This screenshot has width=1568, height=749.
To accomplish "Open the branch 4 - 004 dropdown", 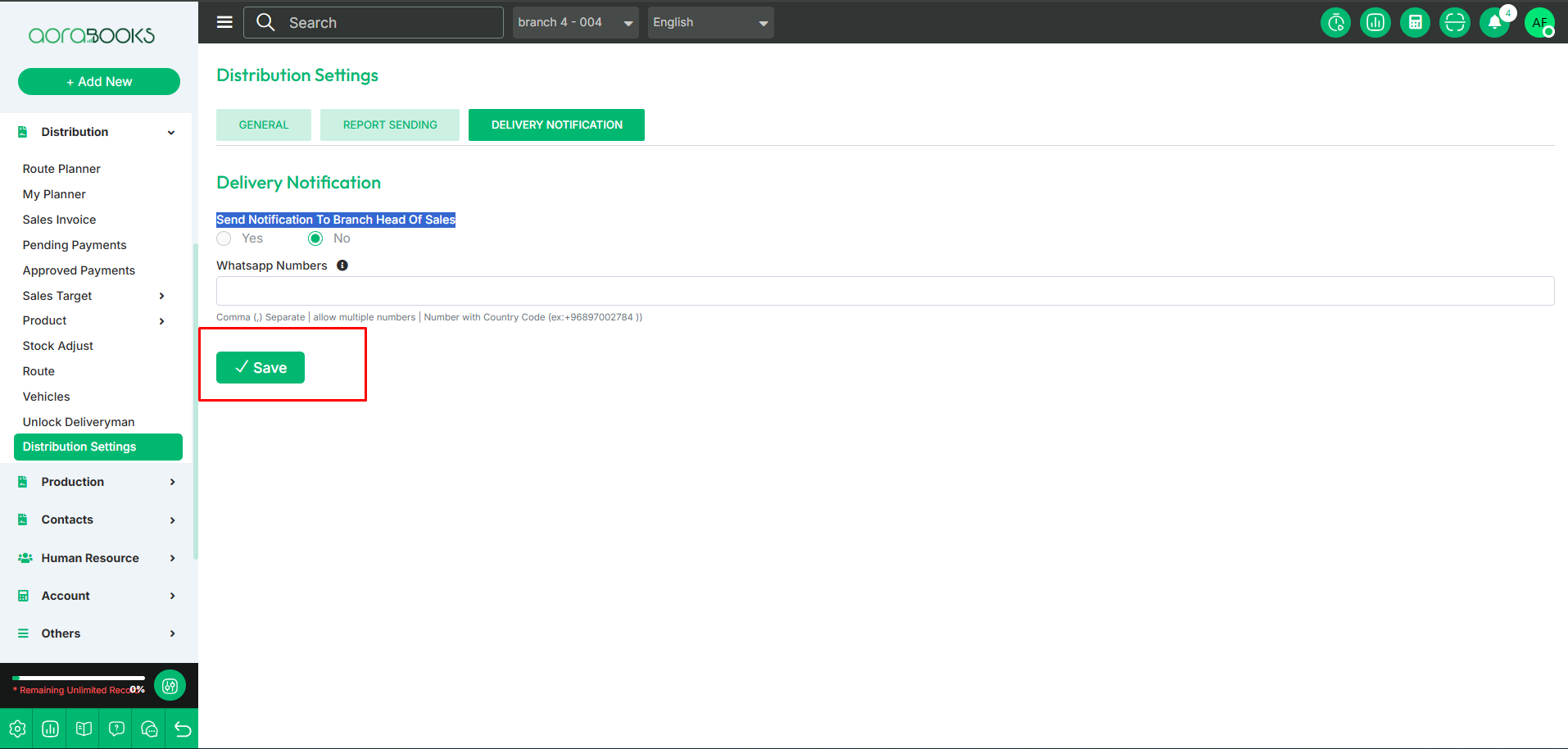I will tap(575, 23).
